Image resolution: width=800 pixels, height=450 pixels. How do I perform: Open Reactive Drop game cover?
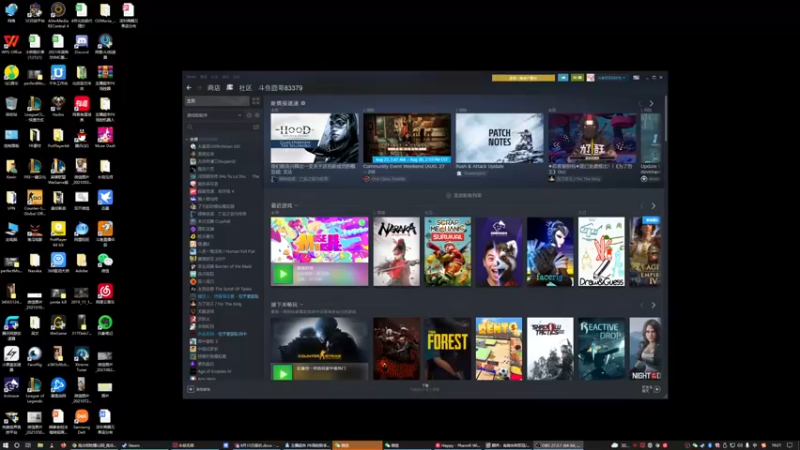pos(602,349)
